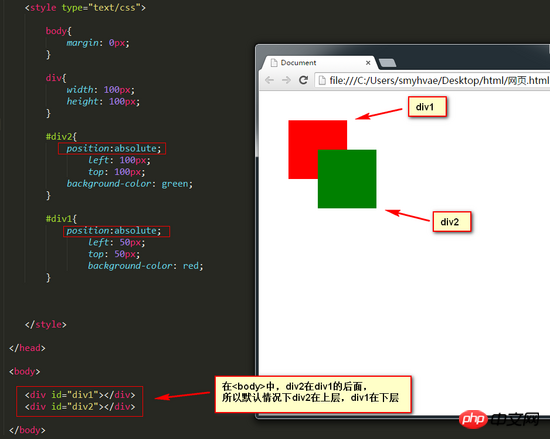Click the php 中文网 logo

click(x=499, y=419)
